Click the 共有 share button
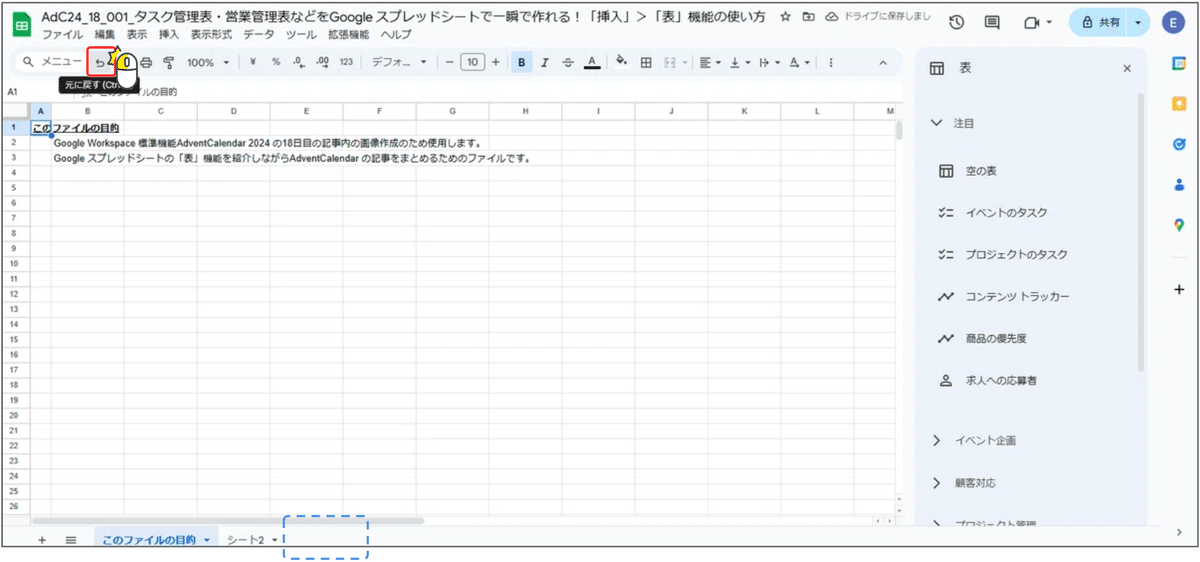 (1100, 22)
